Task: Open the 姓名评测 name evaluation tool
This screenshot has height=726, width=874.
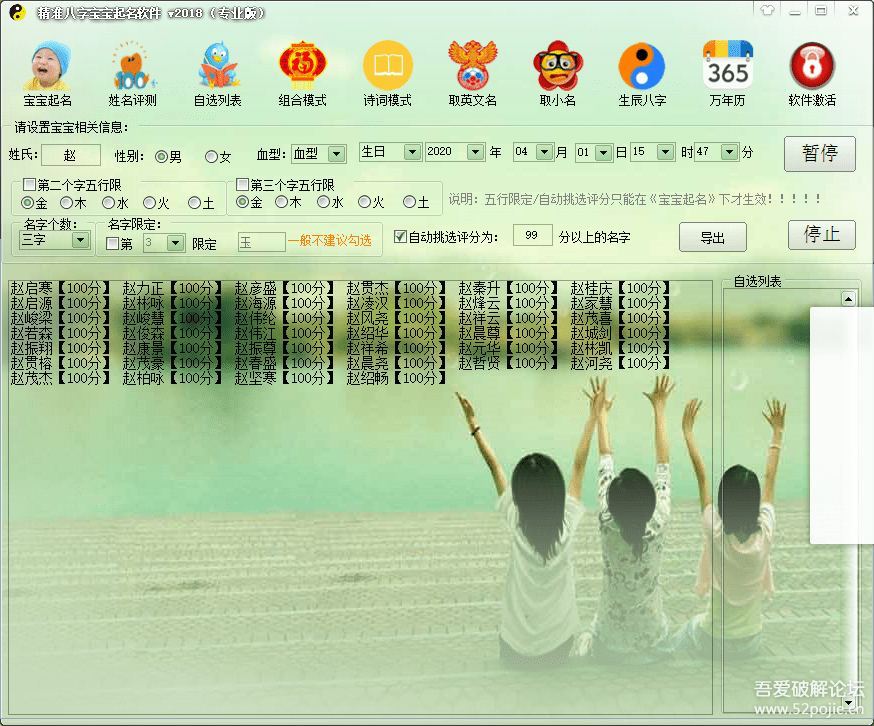Action: click(131, 70)
